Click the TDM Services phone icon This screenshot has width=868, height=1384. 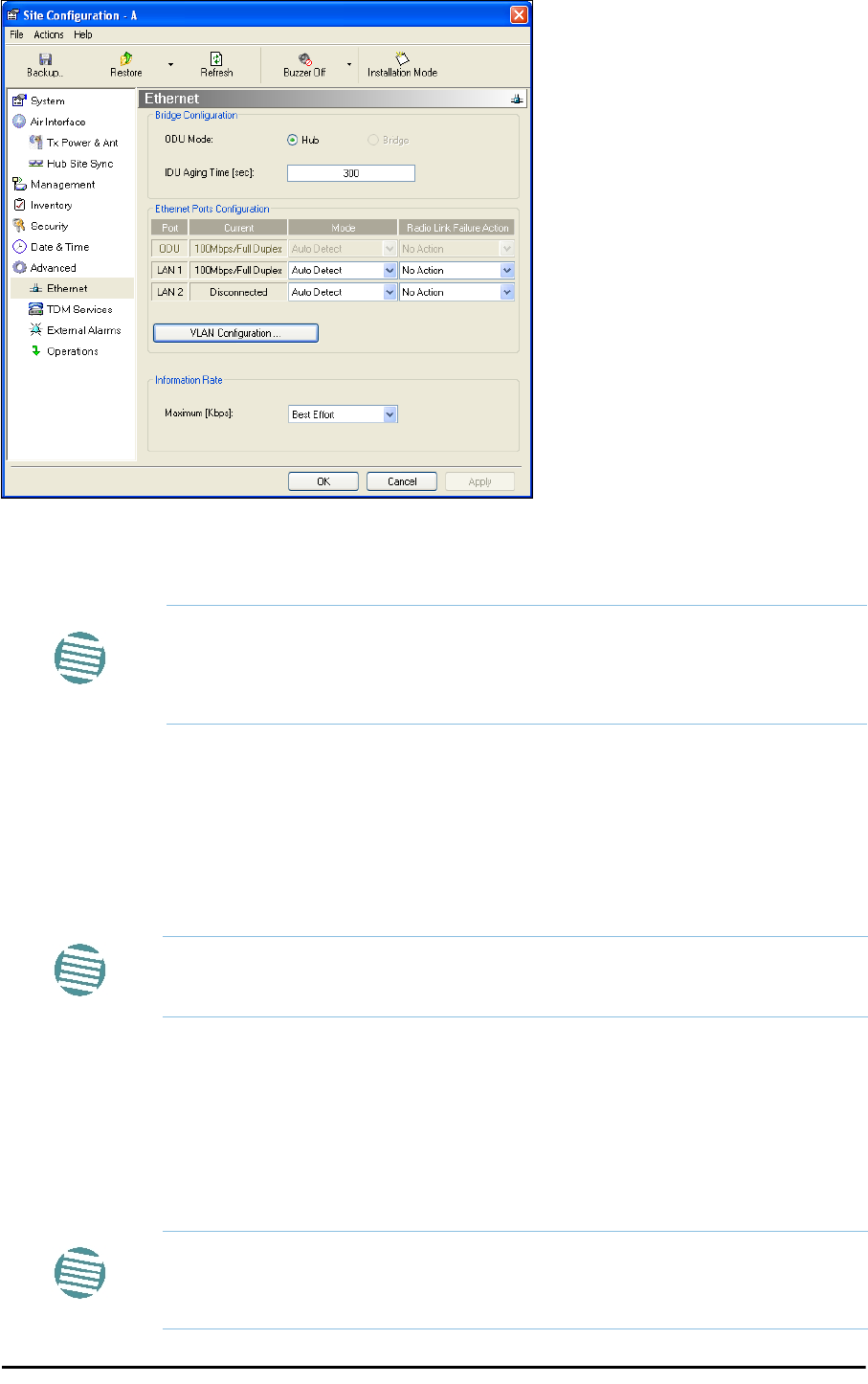tap(36, 309)
